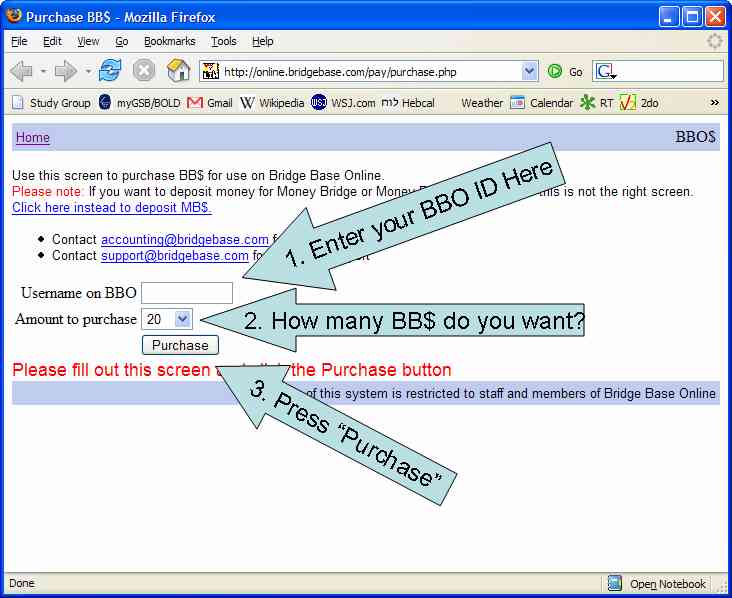Open the Bookmarks menu
The width and height of the screenshot is (732, 598).
pyautogui.click(x=169, y=42)
